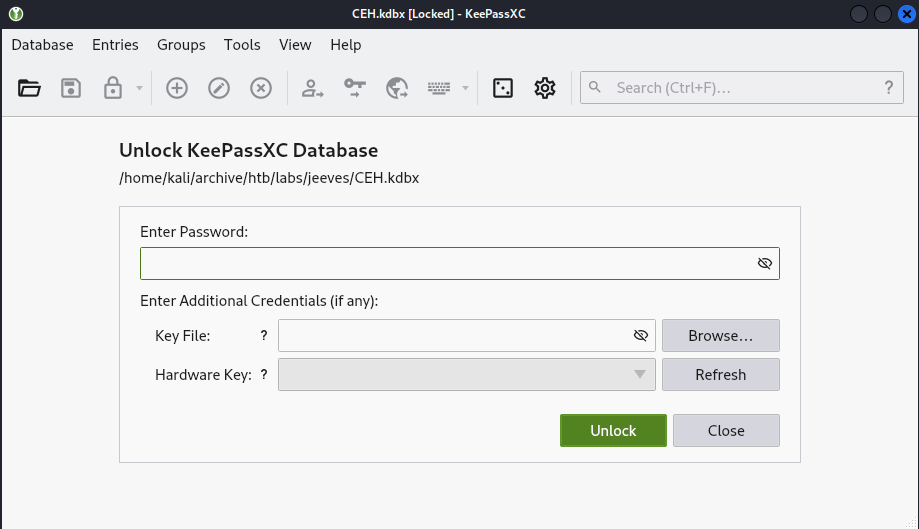Image resolution: width=919 pixels, height=529 pixels.
Task: Expand the auto-type keyboard dropdown arrow
Action: click(x=465, y=88)
